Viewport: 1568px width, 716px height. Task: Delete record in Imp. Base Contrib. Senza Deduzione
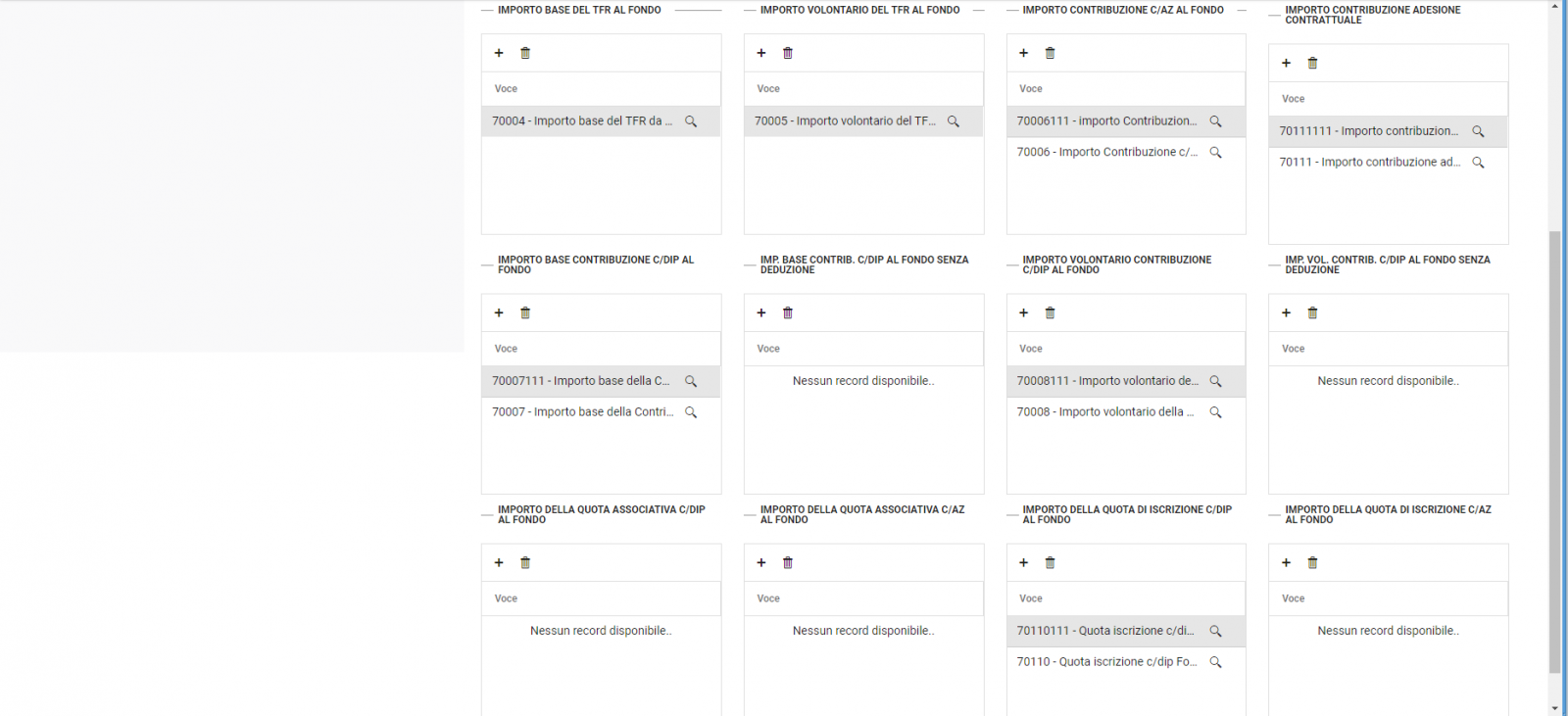[788, 312]
